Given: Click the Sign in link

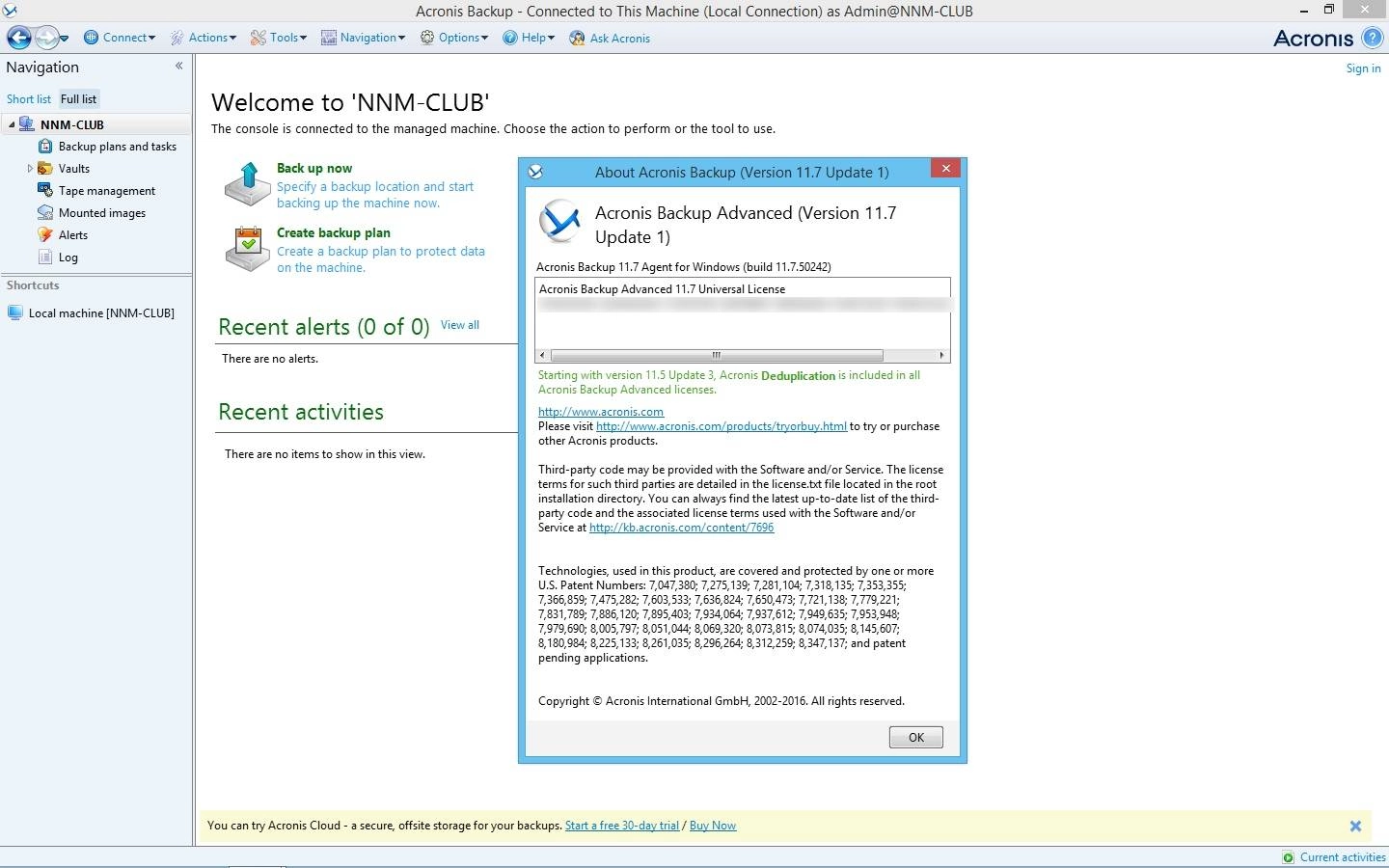Looking at the screenshot, I should (x=1363, y=68).
